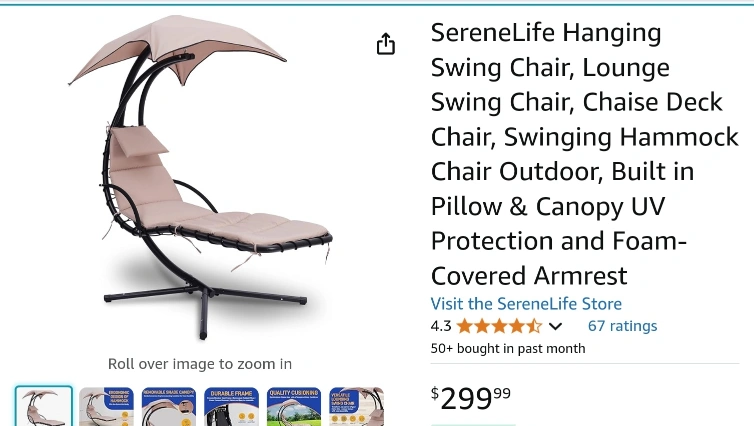The height and width of the screenshot is (426, 754).
Task: Select the Versatile Swing Chair thumbnail
Action: [x=356, y=406]
